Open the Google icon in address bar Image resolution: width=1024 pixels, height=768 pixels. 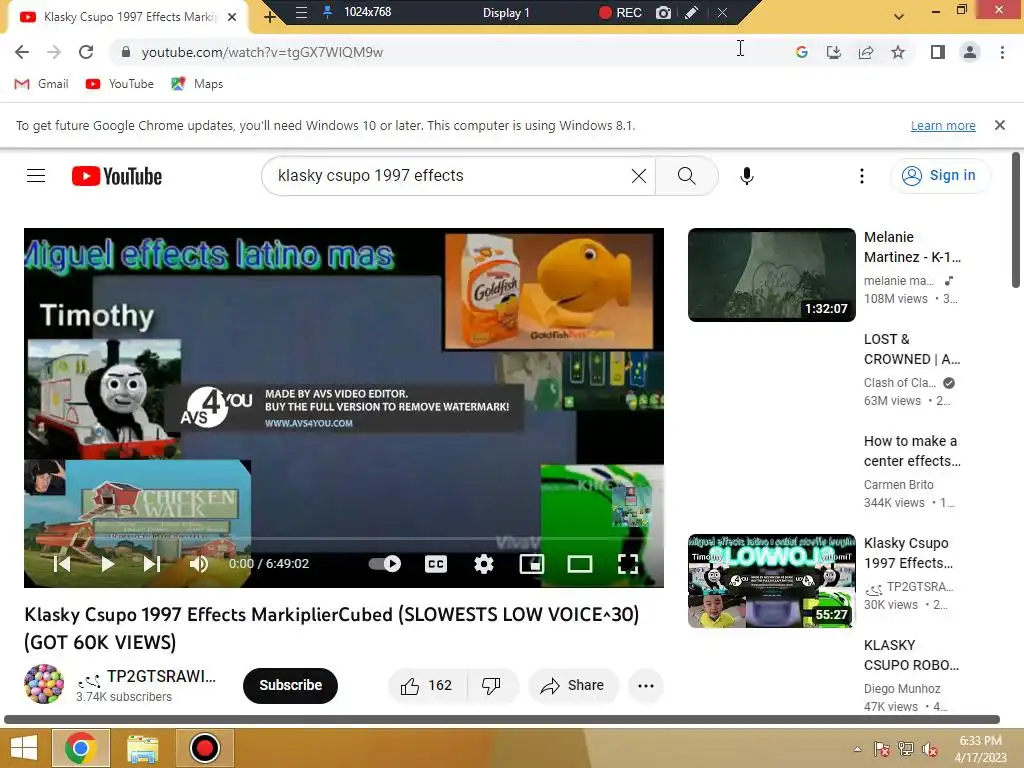[801, 52]
